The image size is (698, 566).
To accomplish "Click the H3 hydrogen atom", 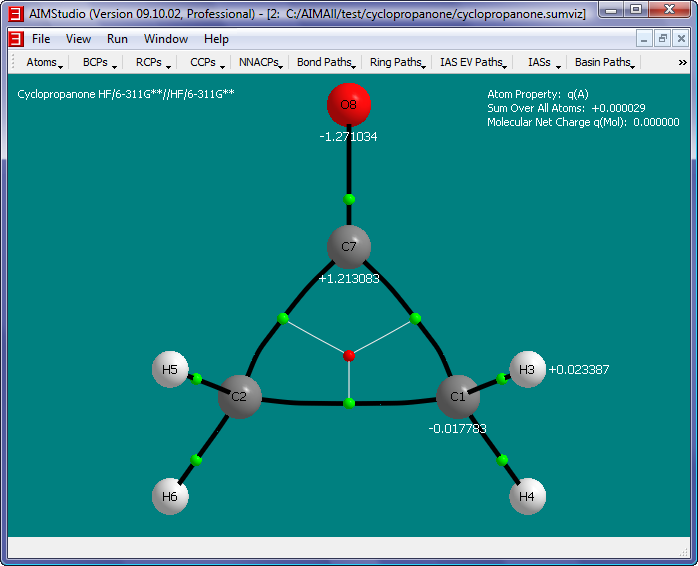I will click(528, 369).
